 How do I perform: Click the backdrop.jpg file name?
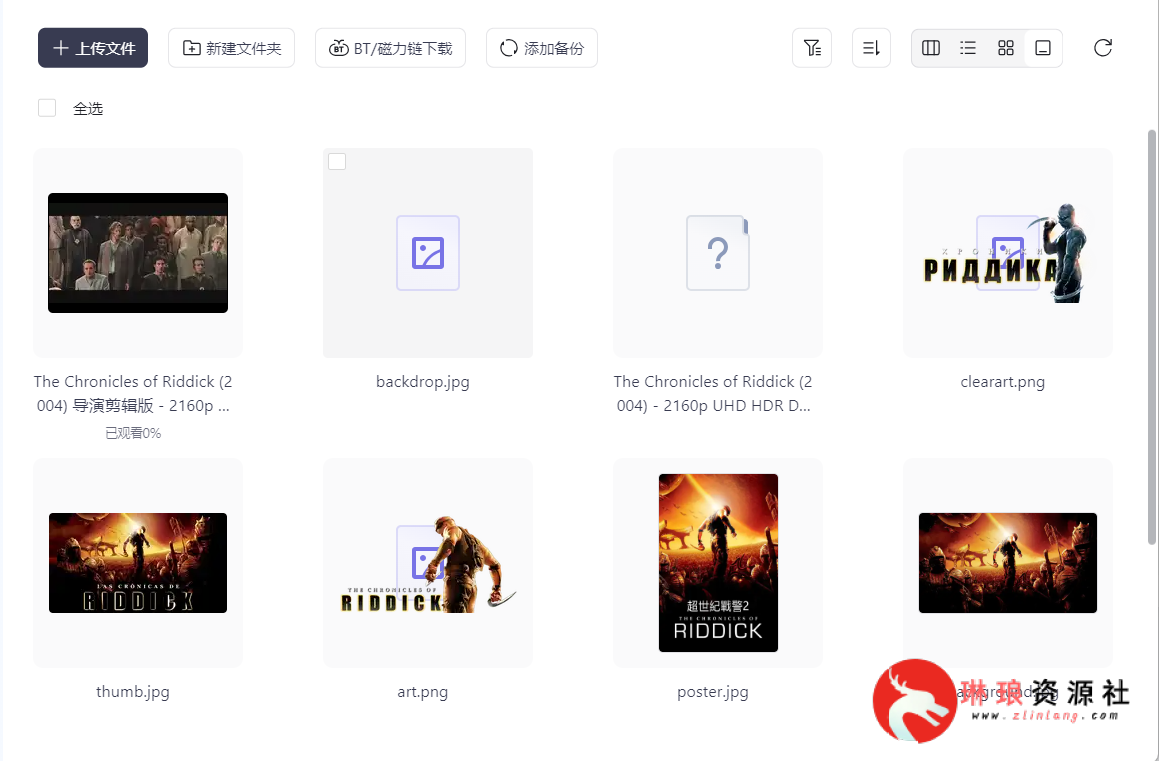(423, 382)
